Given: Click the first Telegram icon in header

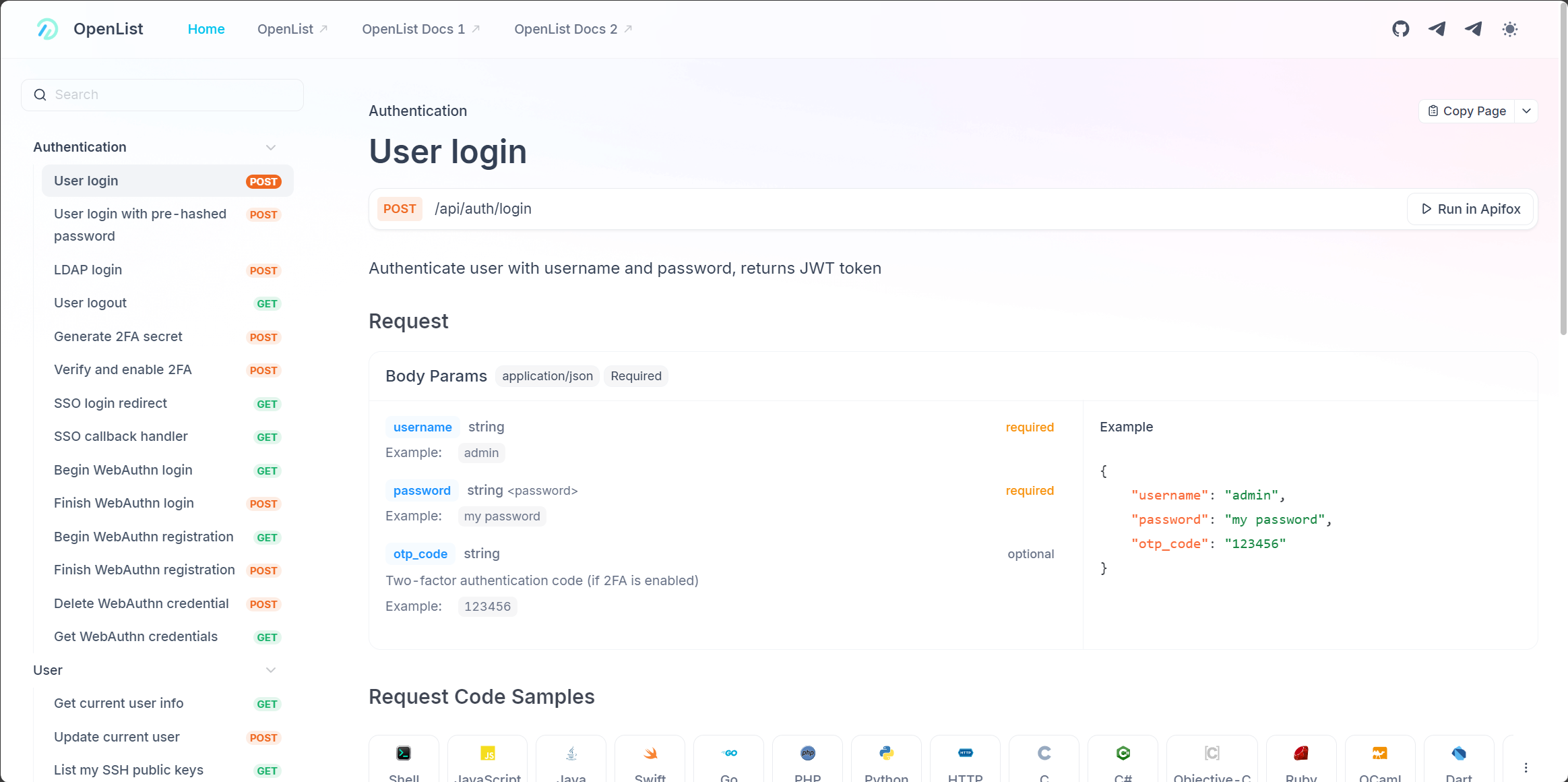Looking at the screenshot, I should pyautogui.click(x=1437, y=29).
